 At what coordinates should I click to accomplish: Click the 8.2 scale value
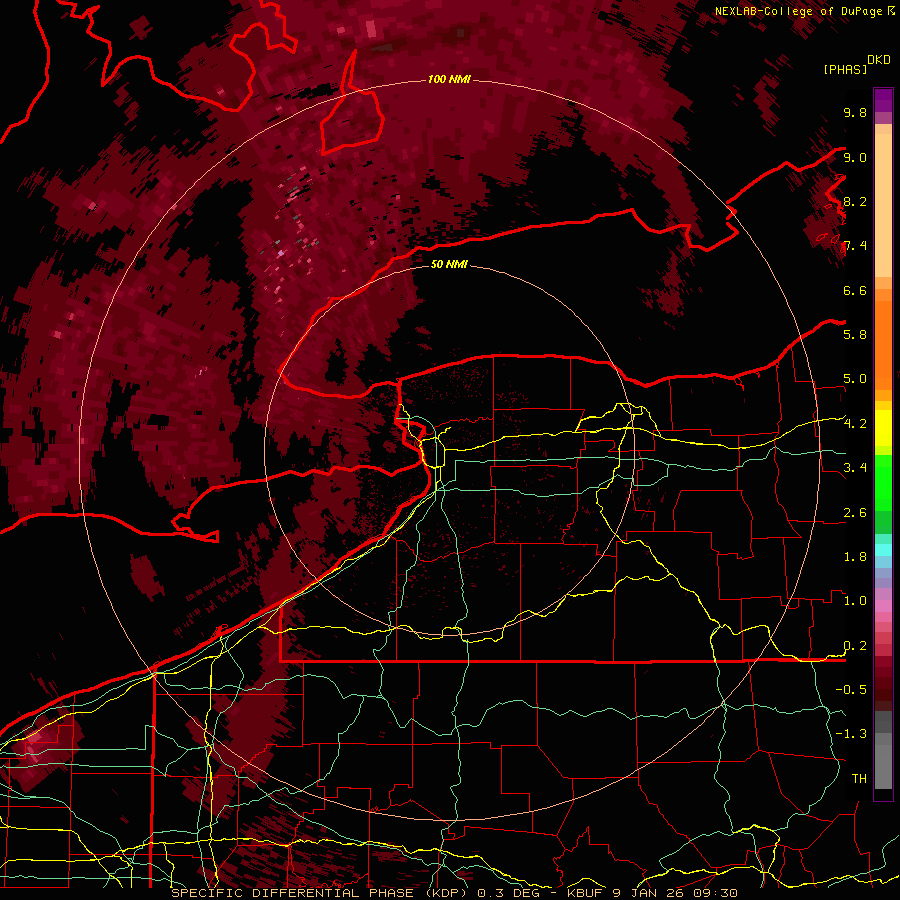click(x=855, y=201)
